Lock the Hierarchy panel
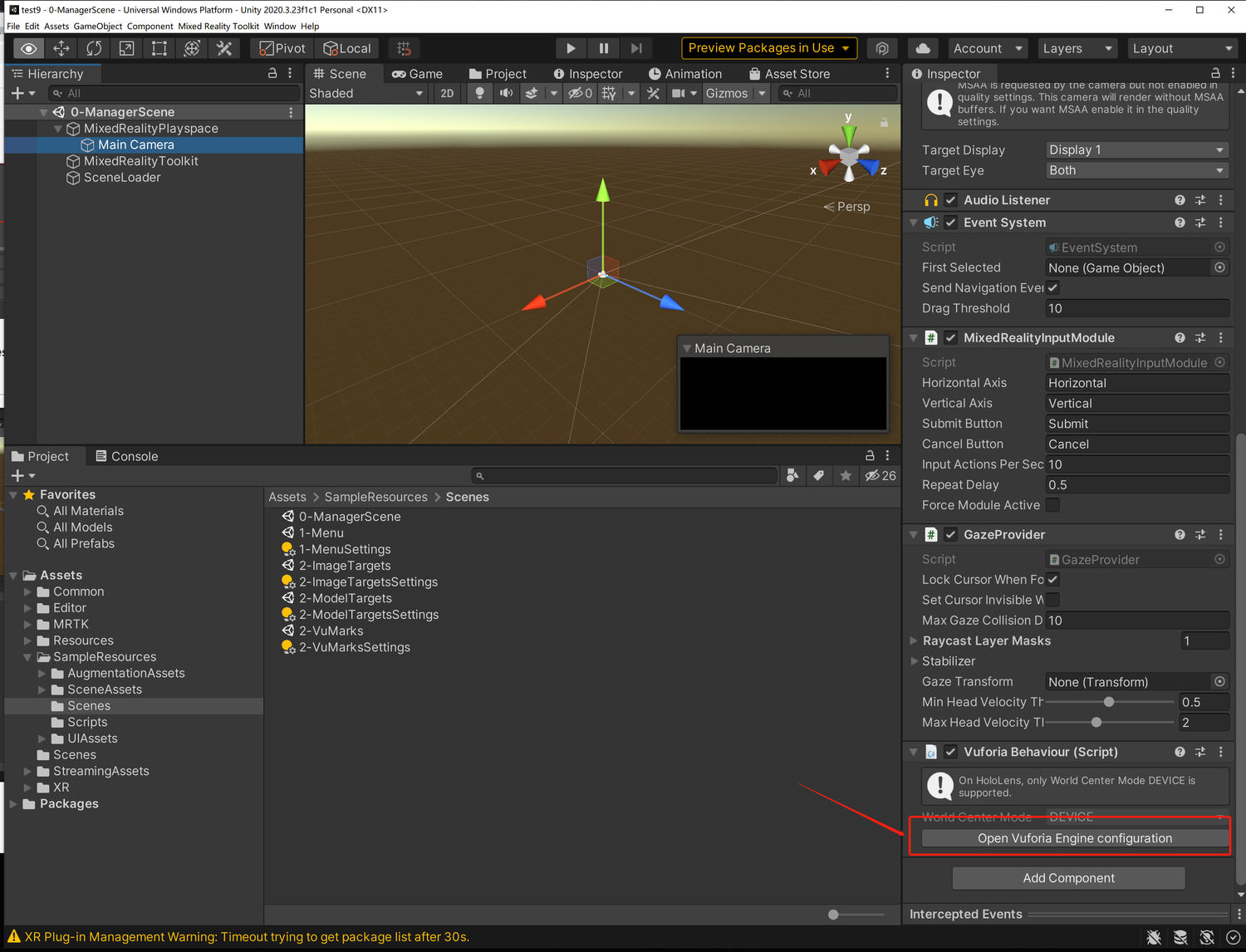1246x952 pixels. tap(272, 73)
